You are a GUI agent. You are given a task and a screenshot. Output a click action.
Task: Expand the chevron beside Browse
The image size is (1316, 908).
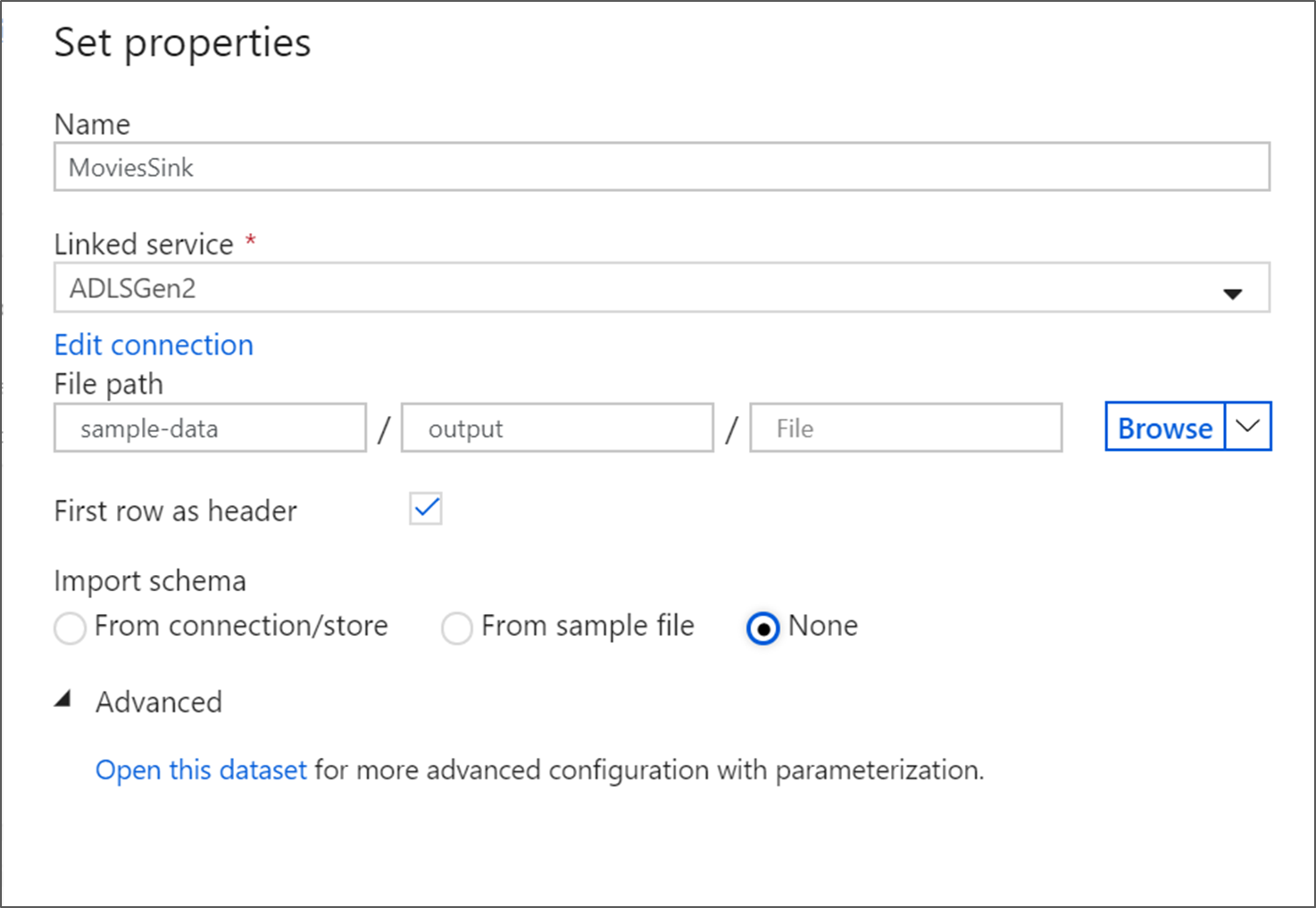(1247, 427)
